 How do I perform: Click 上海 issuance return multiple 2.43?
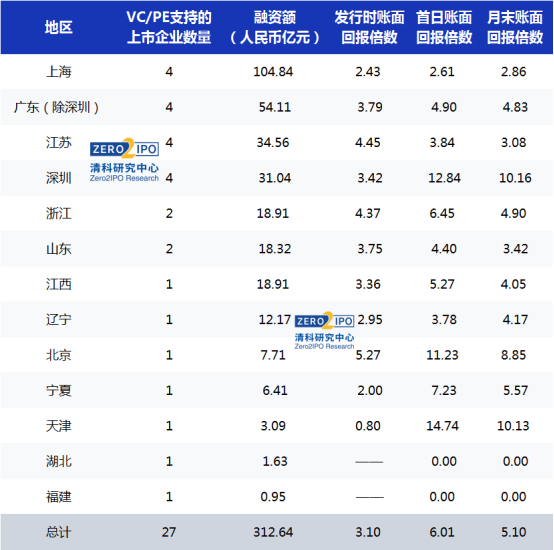[368, 72]
